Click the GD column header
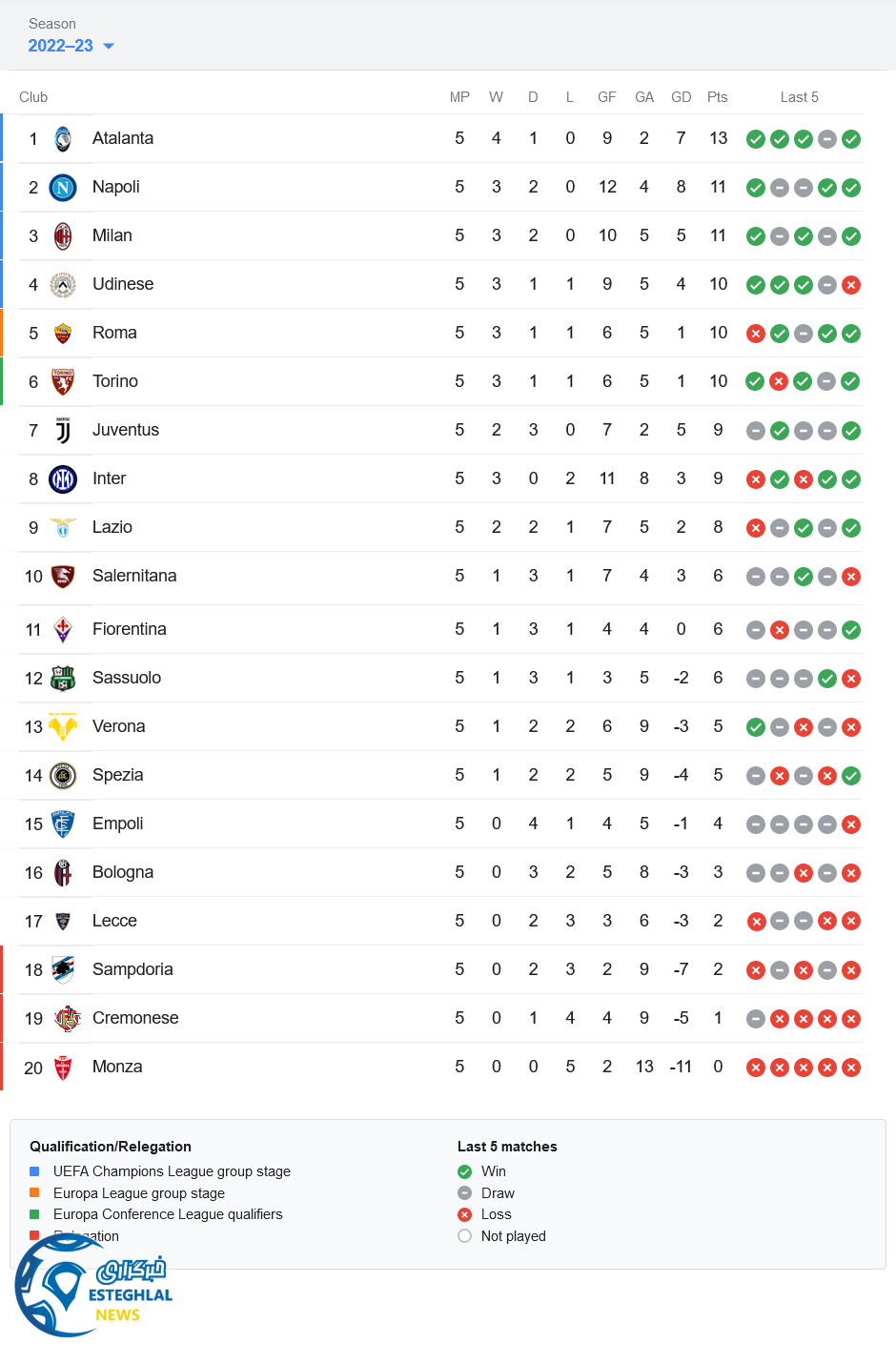 coord(681,97)
